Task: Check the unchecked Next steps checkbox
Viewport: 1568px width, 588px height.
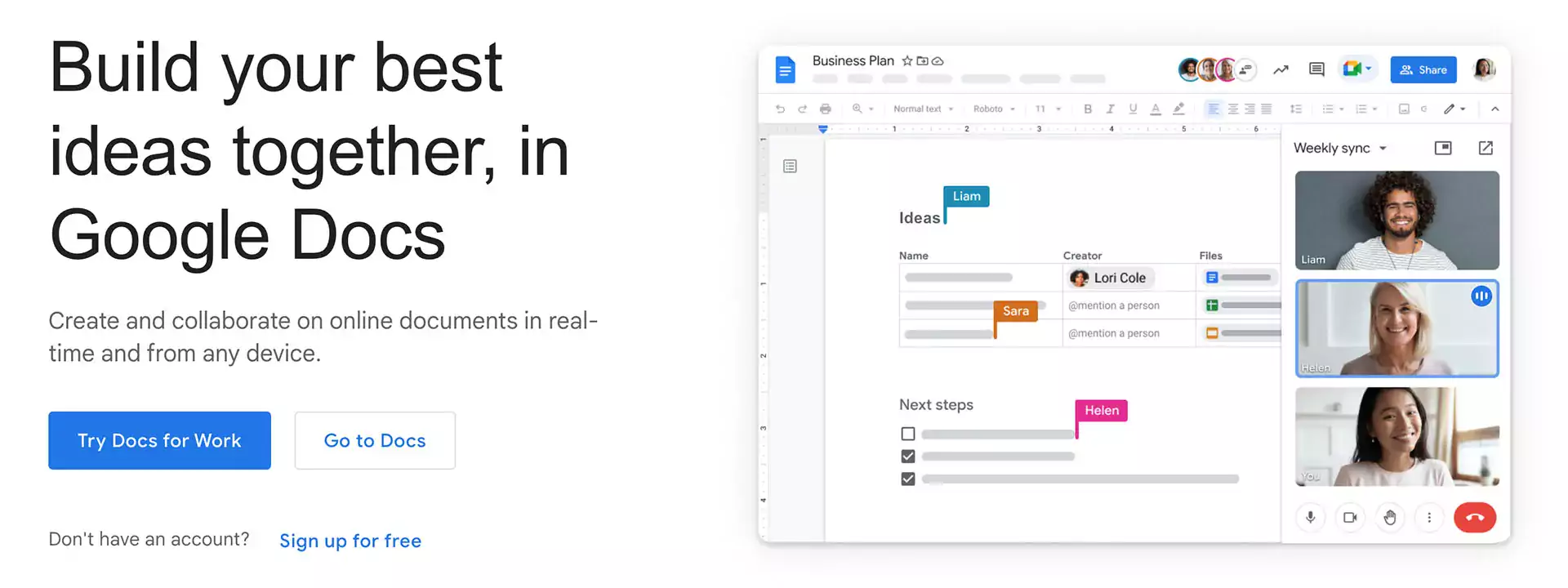Action: (907, 434)
